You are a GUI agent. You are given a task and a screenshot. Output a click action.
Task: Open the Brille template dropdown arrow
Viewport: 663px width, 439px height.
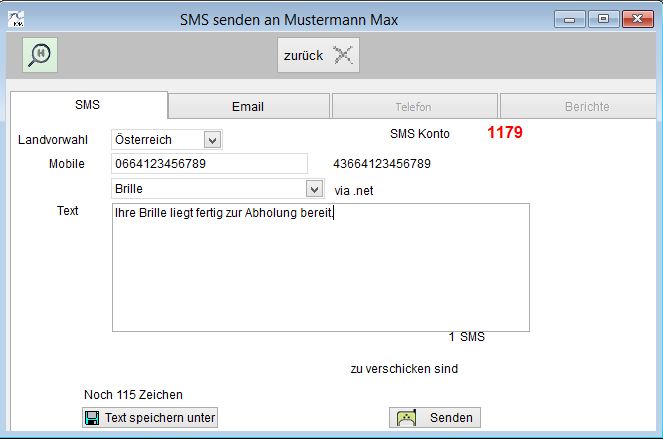point(314,188)
